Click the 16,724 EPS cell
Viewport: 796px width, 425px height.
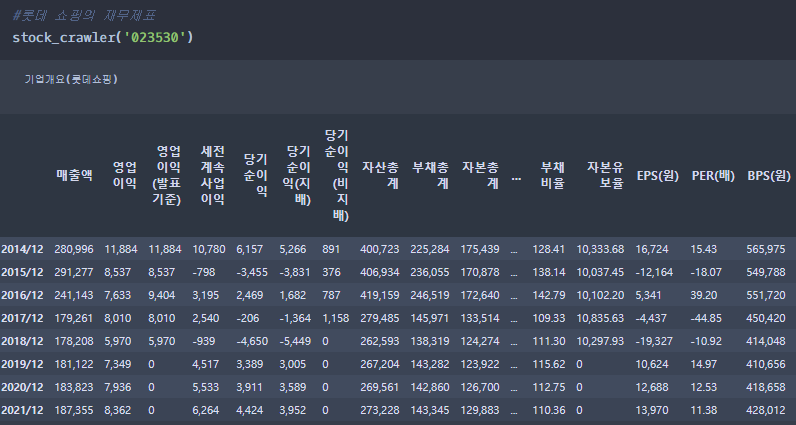pos(652,249)
